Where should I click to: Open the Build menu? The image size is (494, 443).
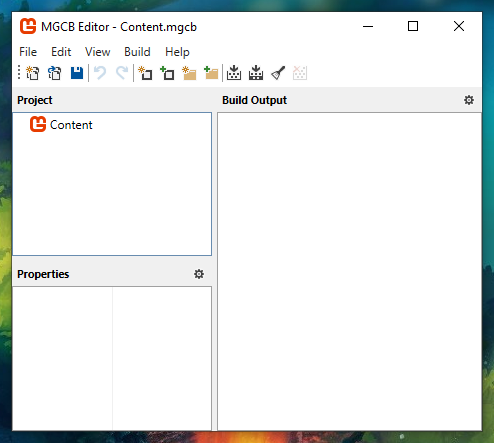(x=137, y=52)
